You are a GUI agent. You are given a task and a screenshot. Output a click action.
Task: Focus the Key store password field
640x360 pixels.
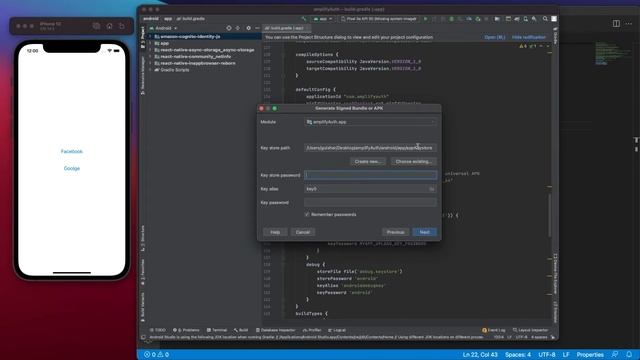(x=370, y=175)
